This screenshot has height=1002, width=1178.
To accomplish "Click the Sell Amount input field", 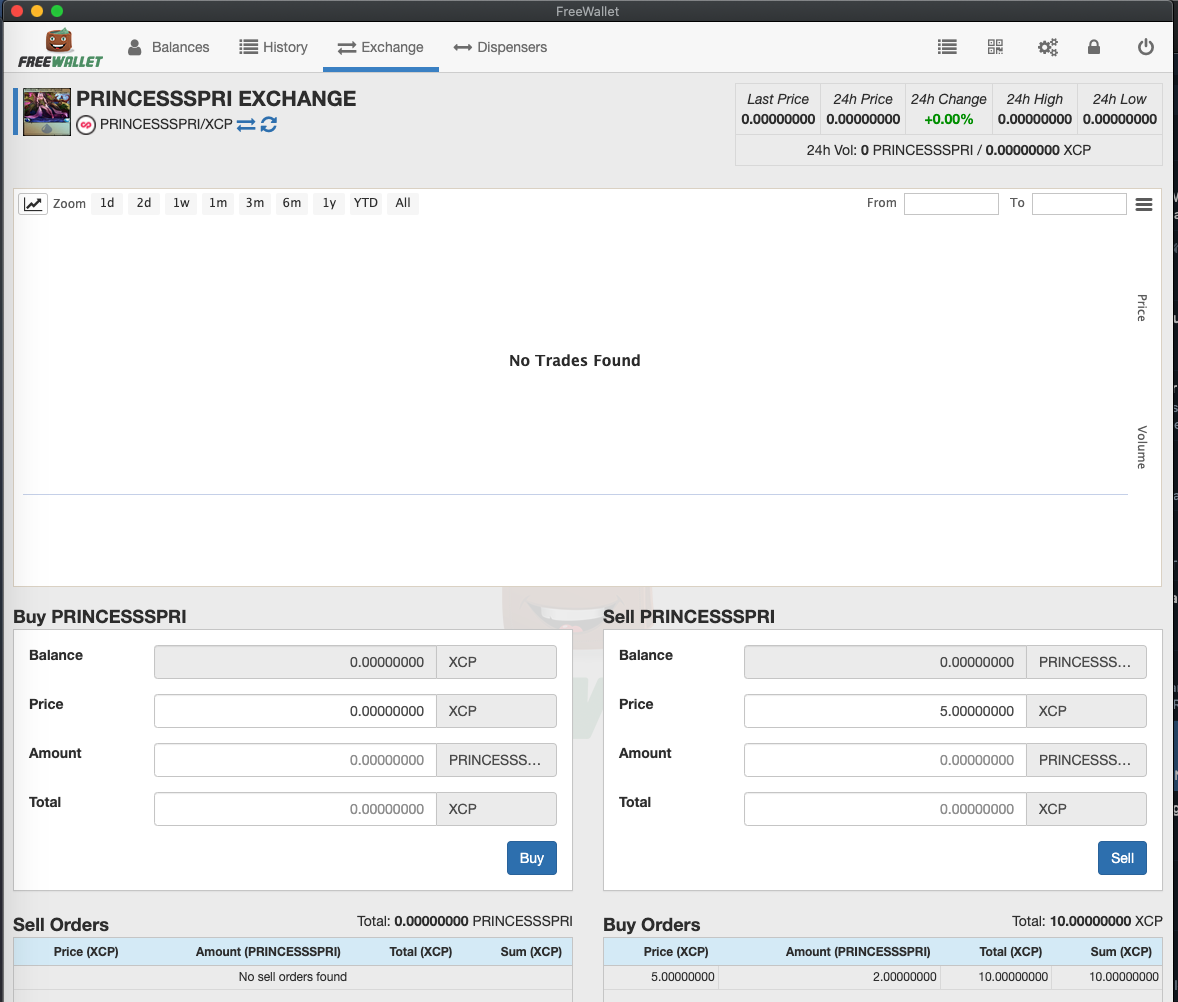I will click(x=885, y=759).
